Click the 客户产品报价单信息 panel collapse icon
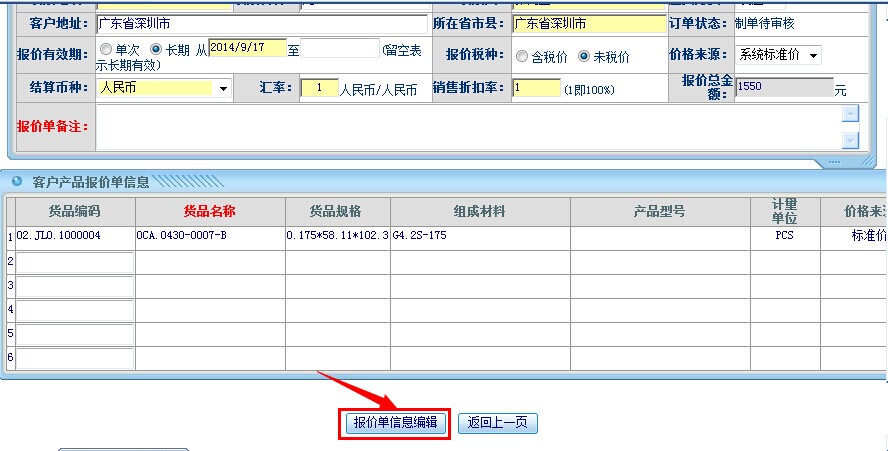This screenshot has height=451, width=888. click(x=17, y=182)
